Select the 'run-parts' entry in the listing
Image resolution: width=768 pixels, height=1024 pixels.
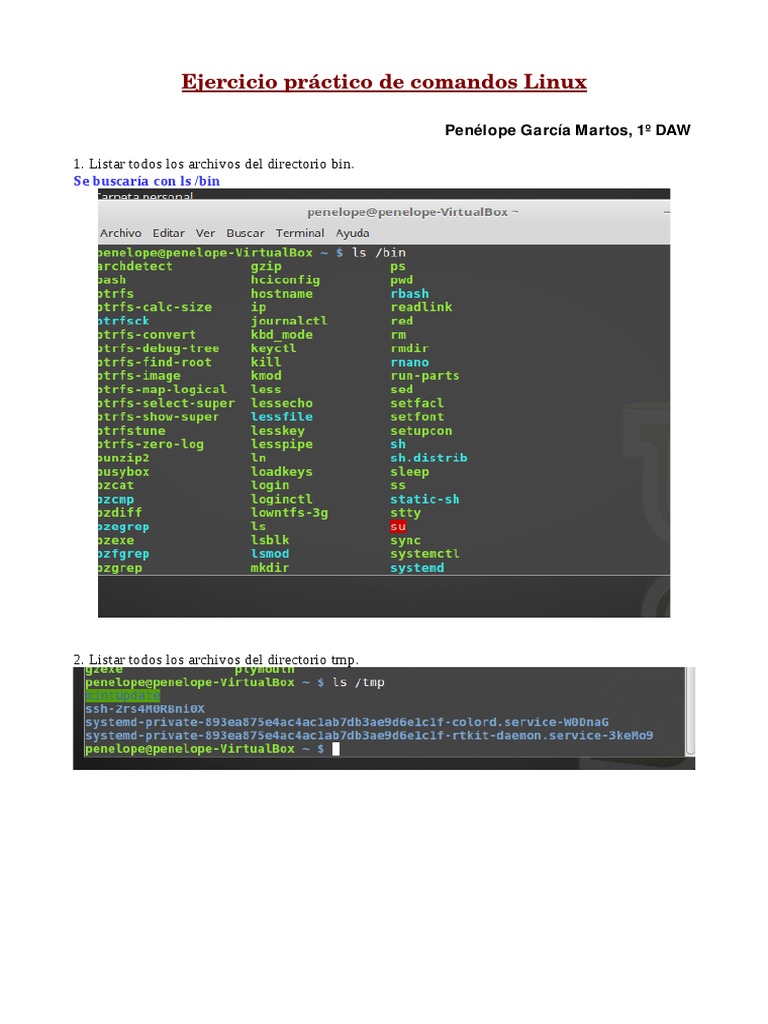tap(425, 376)
